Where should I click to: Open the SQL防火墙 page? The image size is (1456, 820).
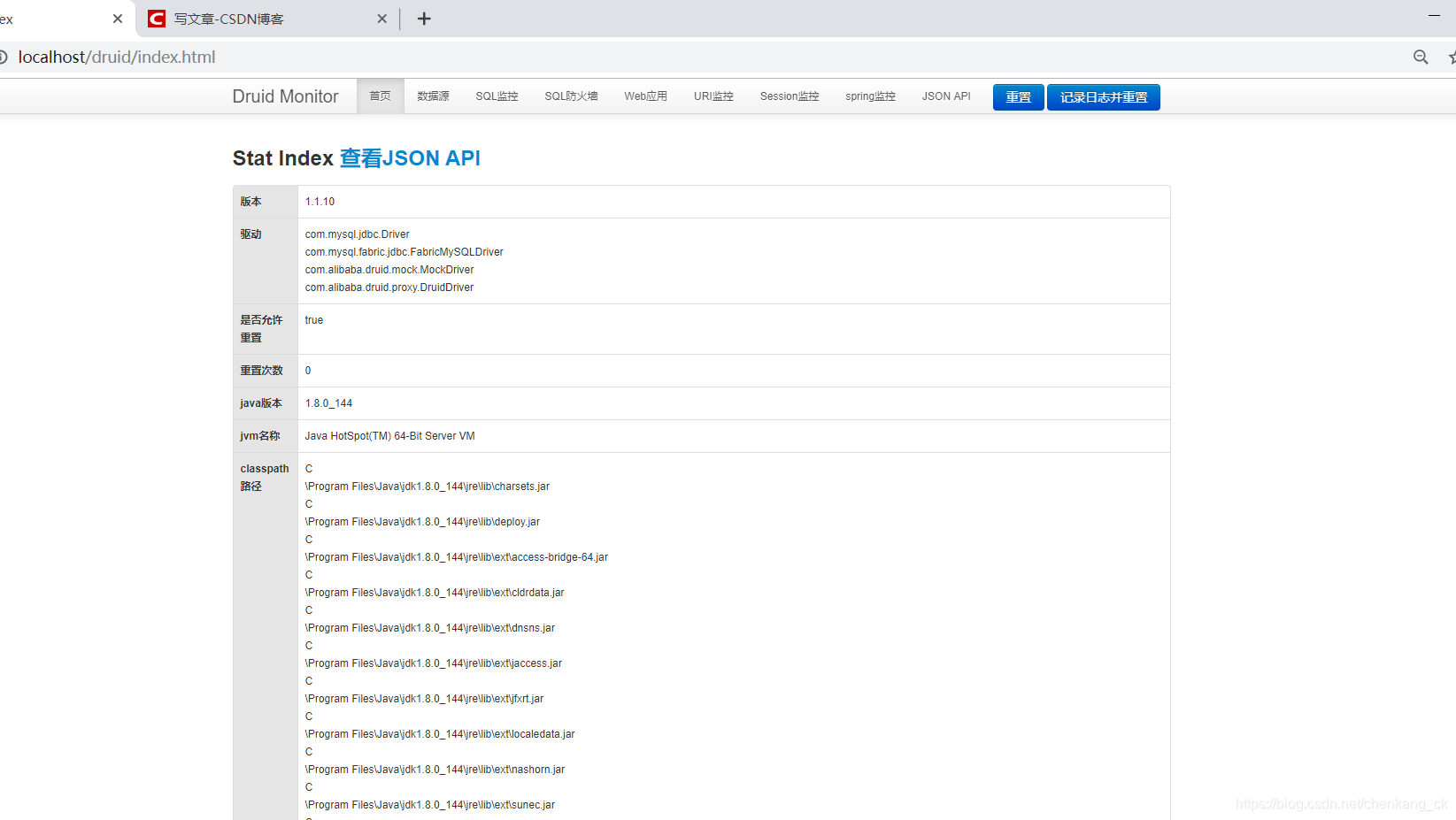coord(571,96)
